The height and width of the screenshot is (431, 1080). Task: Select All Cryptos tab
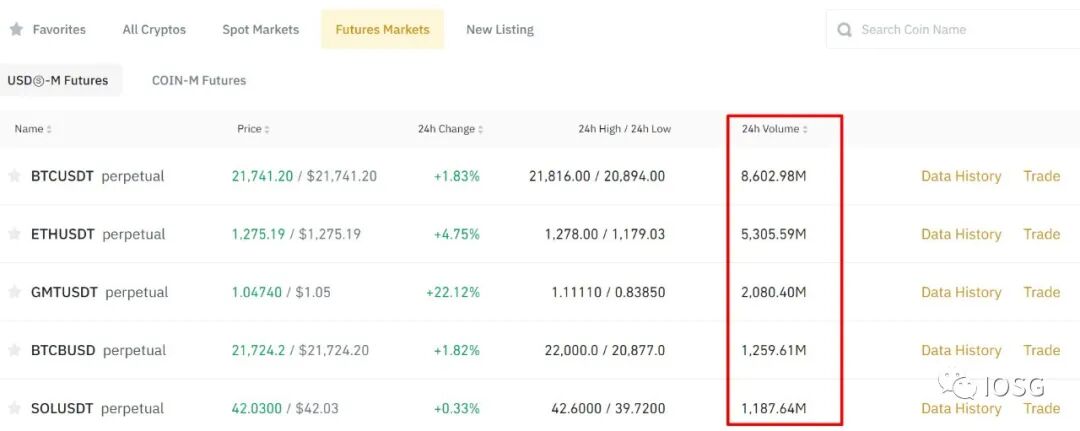coord(154,30)
